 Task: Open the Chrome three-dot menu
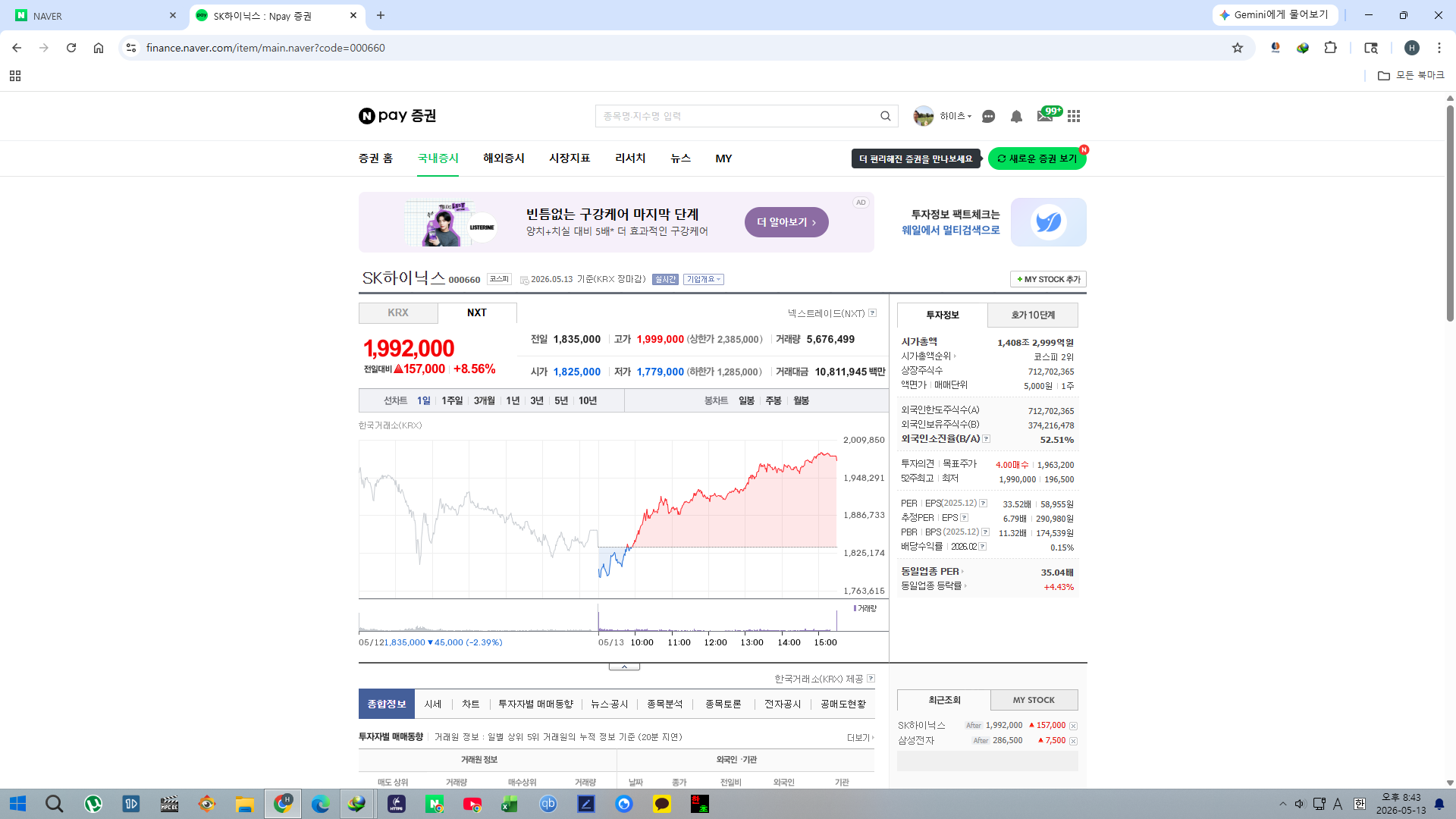click(x=1439, y=48)
